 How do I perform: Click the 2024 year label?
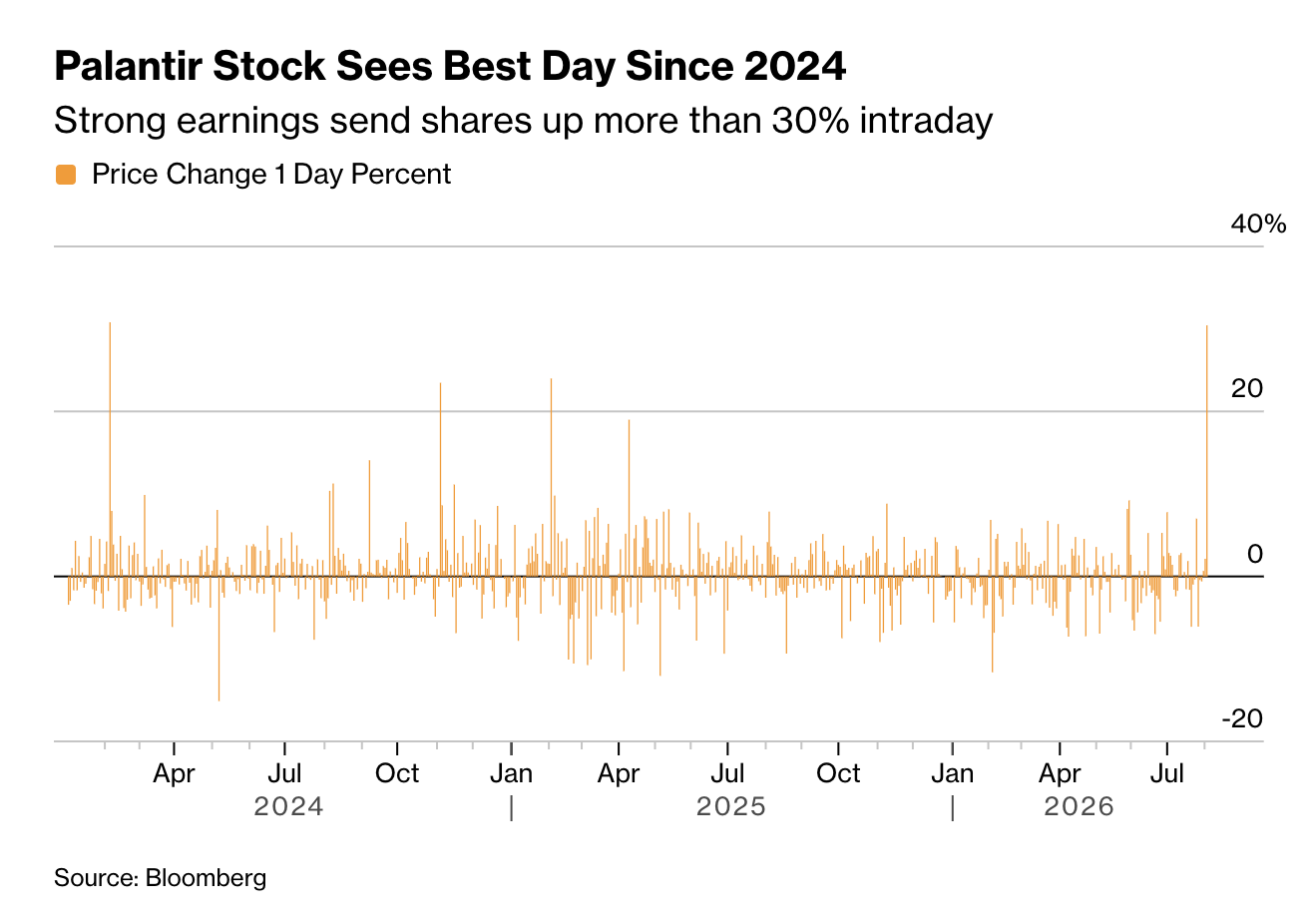[288, 806]
